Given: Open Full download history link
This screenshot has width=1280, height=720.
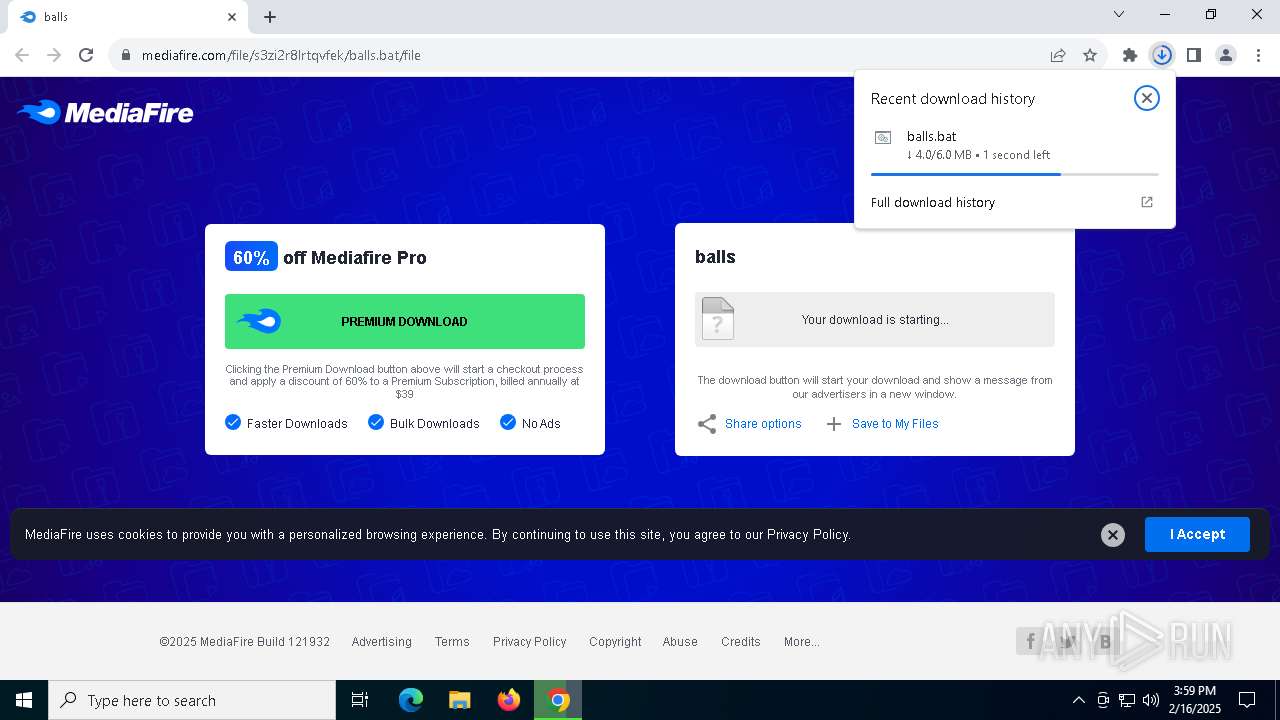Looking at the screenshot, I should click(x=933, y=202).
